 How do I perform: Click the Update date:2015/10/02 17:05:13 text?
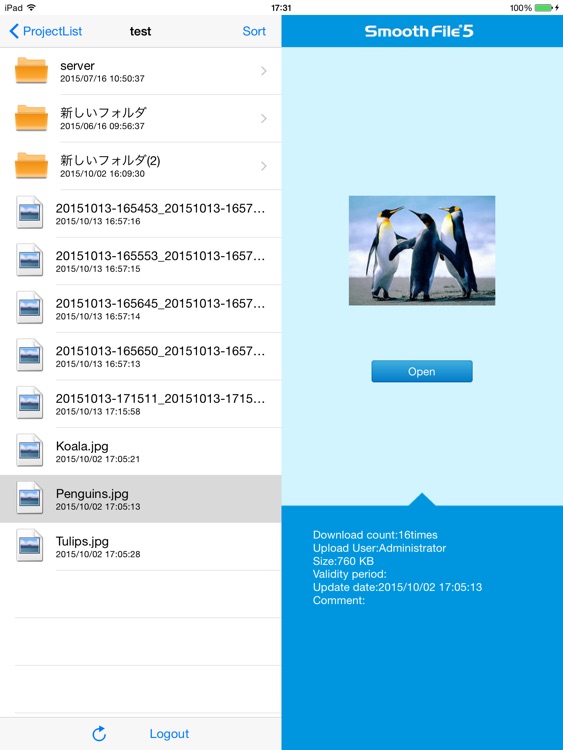397,587
